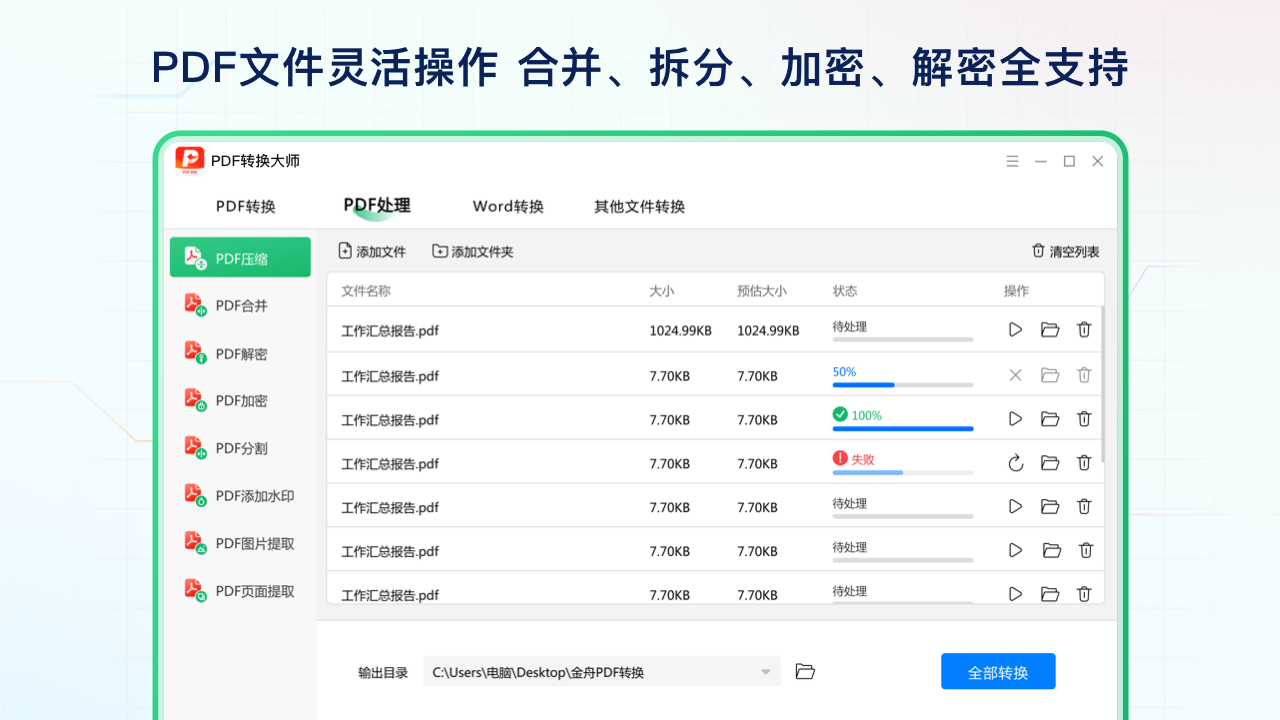
Task: Click the 清空列表 trash icon to clear the list
Action: pos(1040,251)
